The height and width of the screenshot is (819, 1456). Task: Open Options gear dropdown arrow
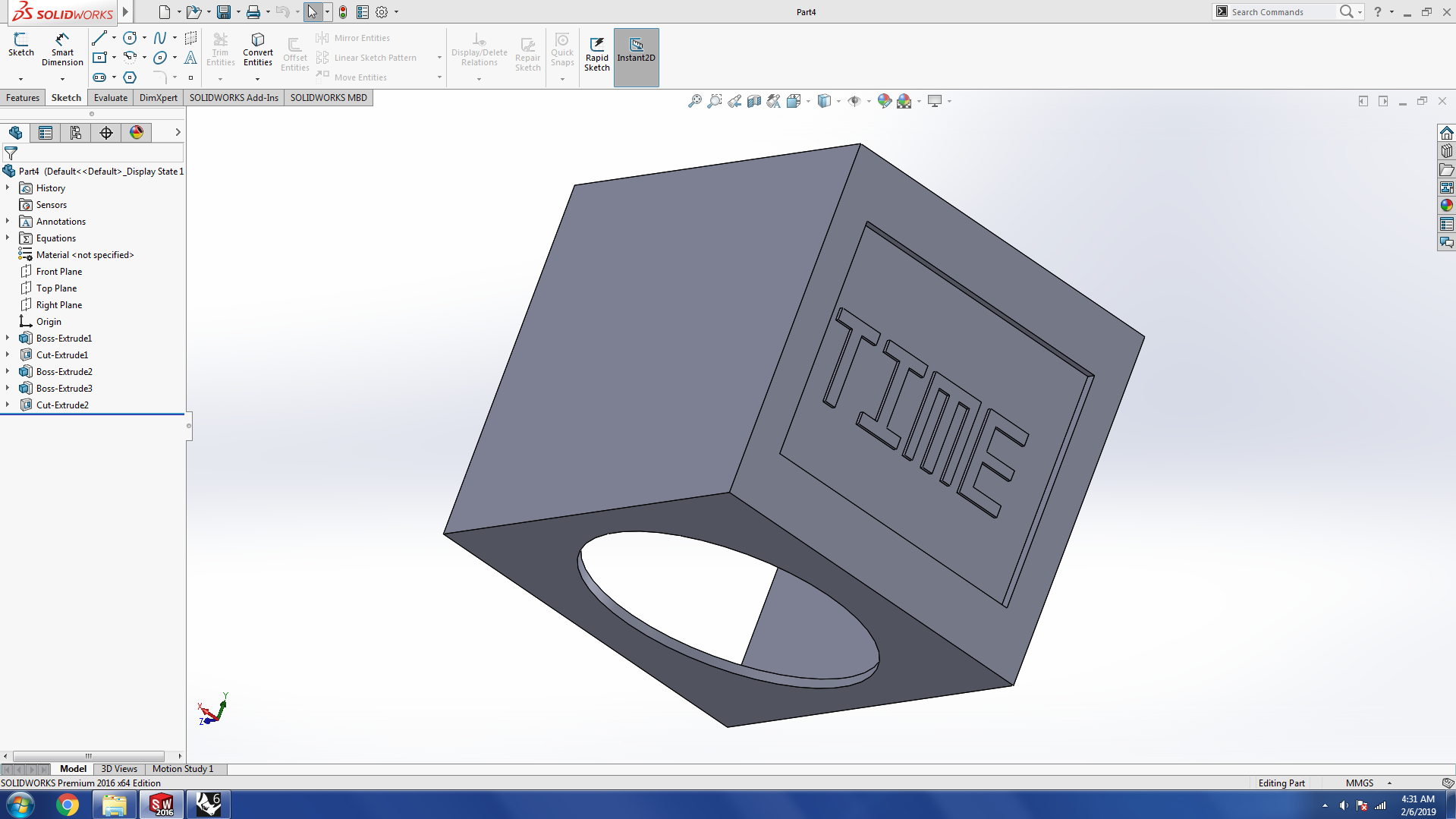[396, 12]
